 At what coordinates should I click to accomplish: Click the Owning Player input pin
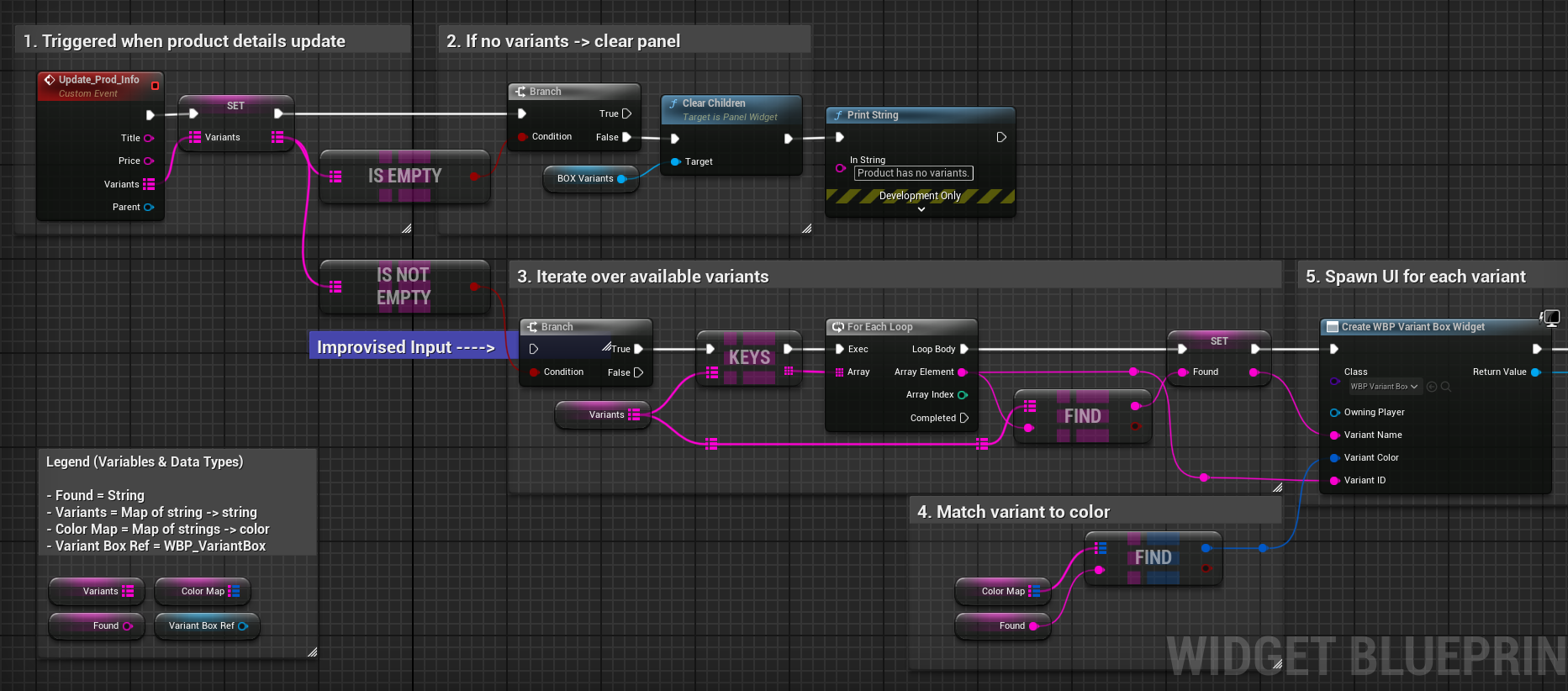click(1334, 413)
